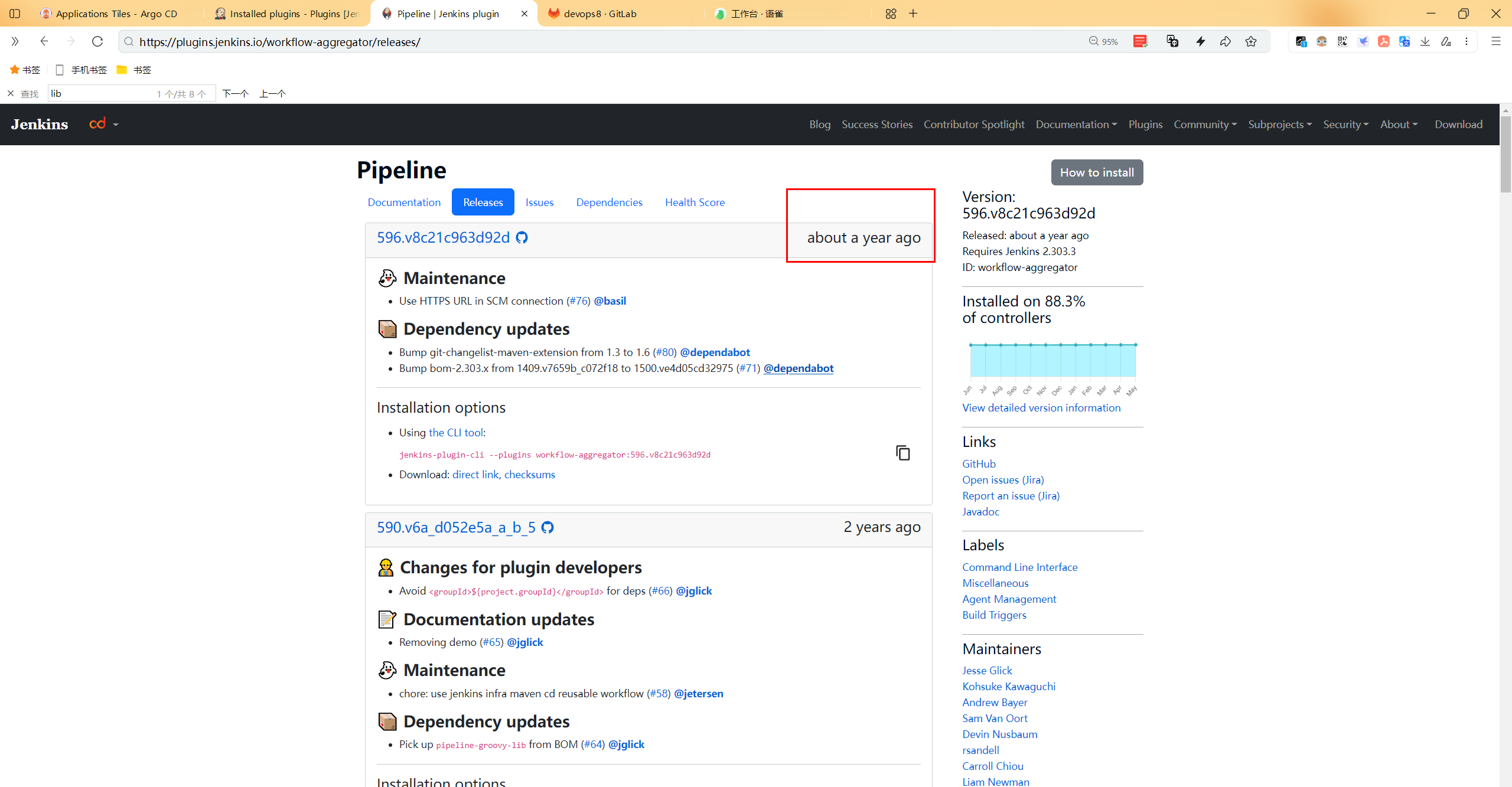Click the share arrow icon in address bar

click(1226, 41)
